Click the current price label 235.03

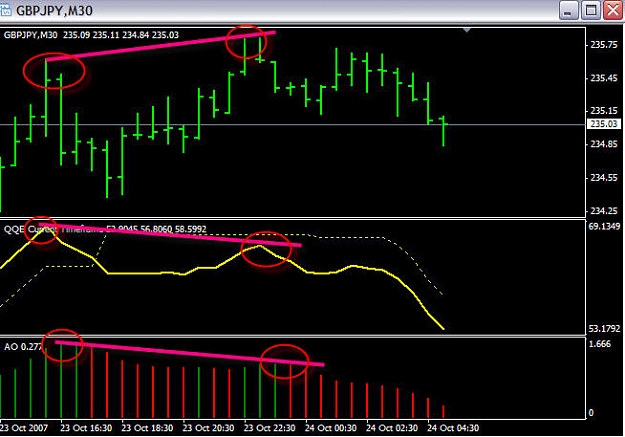[603, 124]
